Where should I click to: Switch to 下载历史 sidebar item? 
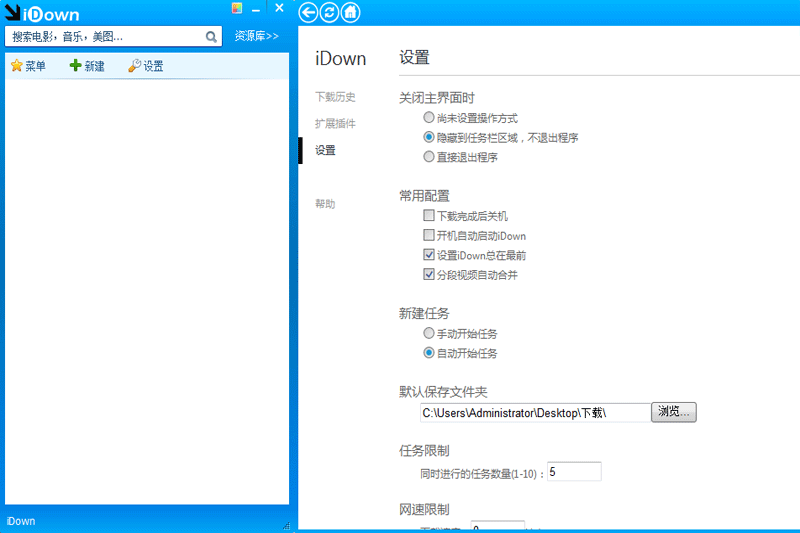tap(335, 97)
